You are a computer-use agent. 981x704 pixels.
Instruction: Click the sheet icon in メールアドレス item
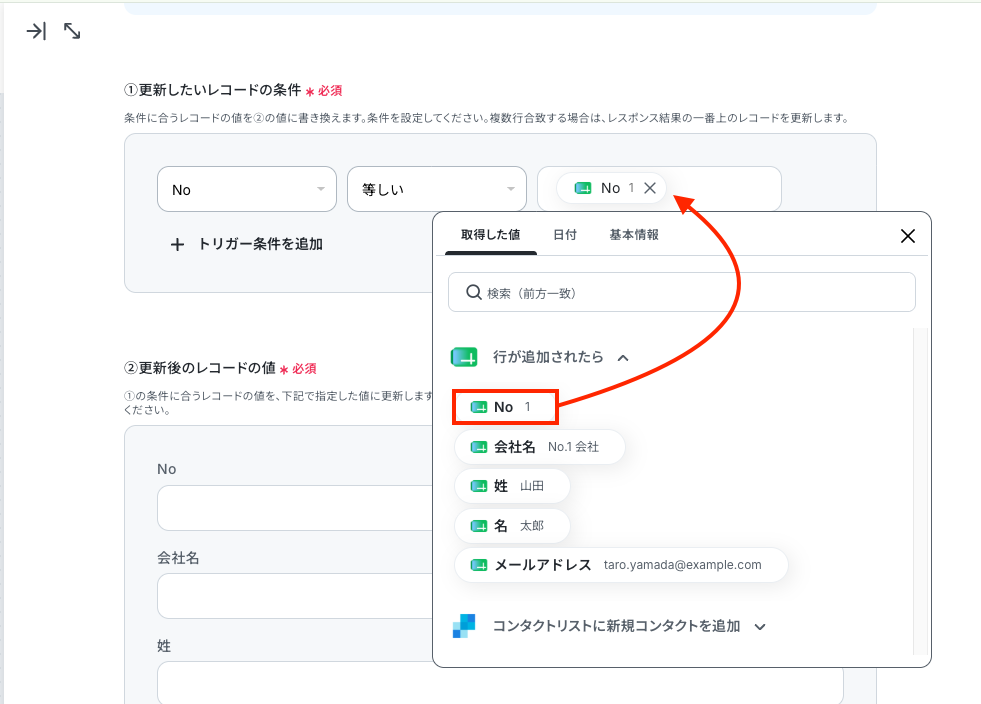coord(479,565)
